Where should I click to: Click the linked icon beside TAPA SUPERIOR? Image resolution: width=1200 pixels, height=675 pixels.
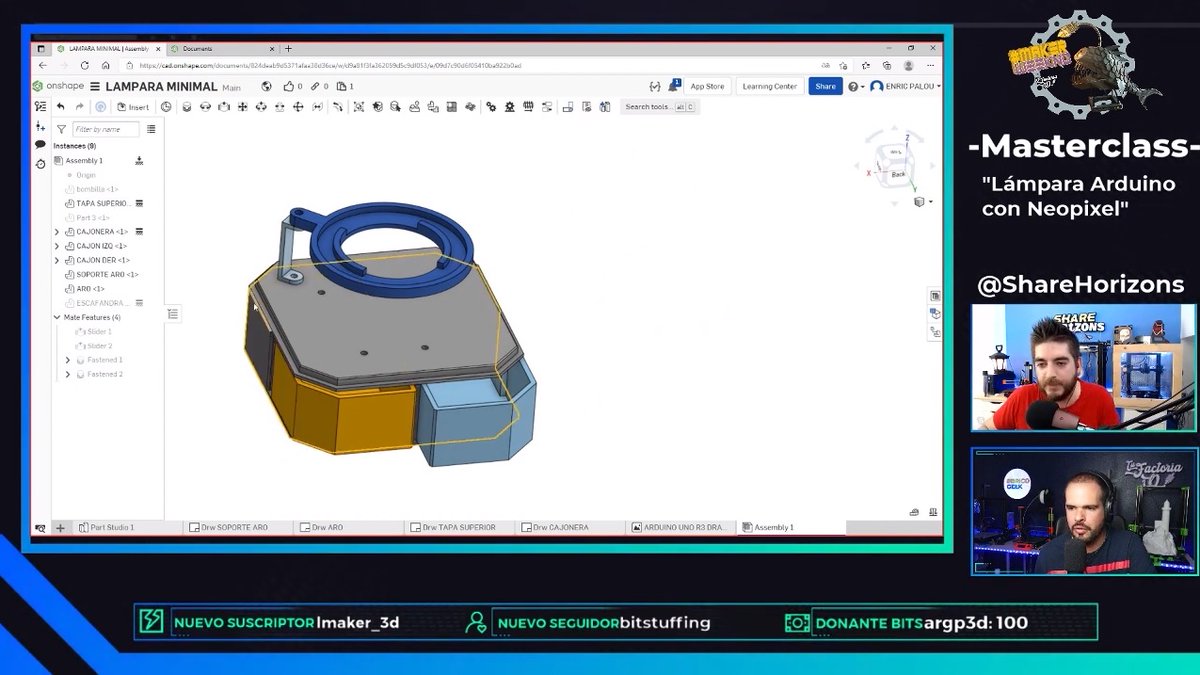139,203
